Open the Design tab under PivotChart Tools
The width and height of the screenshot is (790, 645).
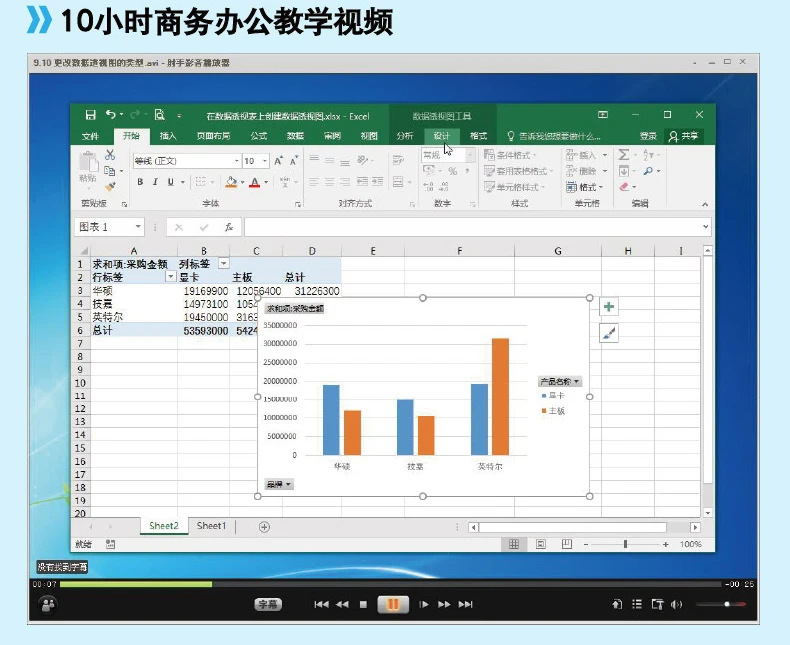click(441, 136)
